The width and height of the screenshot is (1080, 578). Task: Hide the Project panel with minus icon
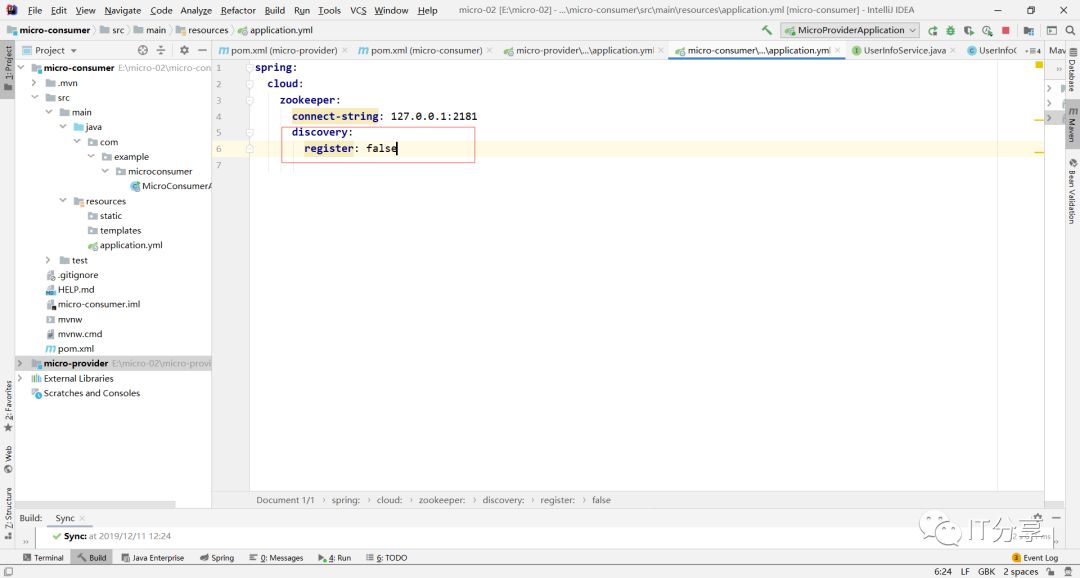[202, 50]
